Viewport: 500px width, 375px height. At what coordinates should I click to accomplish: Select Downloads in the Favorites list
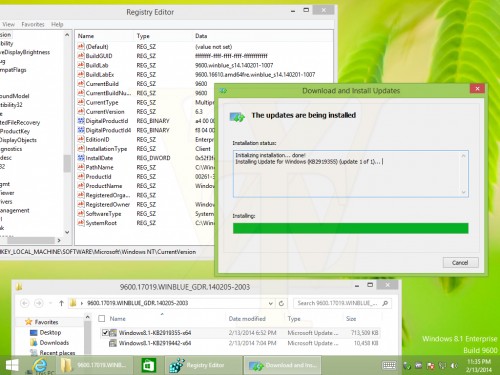pos(54,343)
